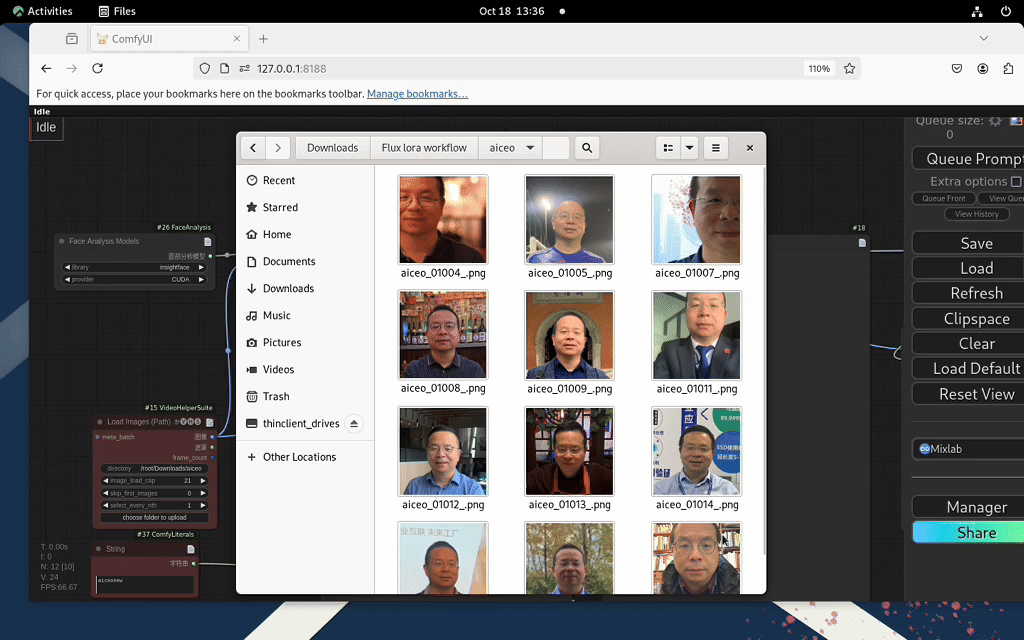
Task: Click choose folder to upload button
Action: [154, 517]
